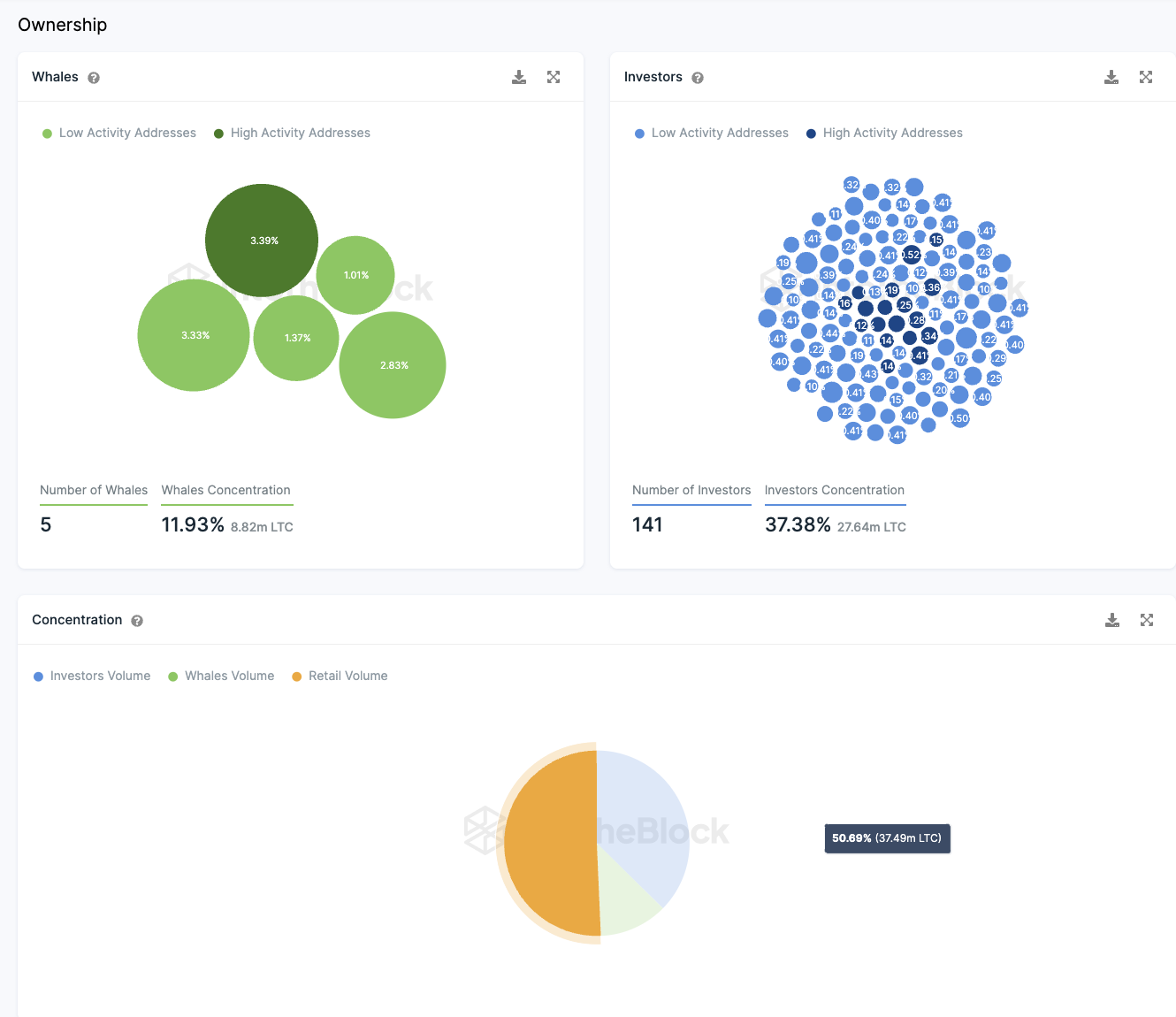This screenshot has width=1176, height=1017.
Task: Select the .36 dark investor bubble
Action: click(932, 287)
